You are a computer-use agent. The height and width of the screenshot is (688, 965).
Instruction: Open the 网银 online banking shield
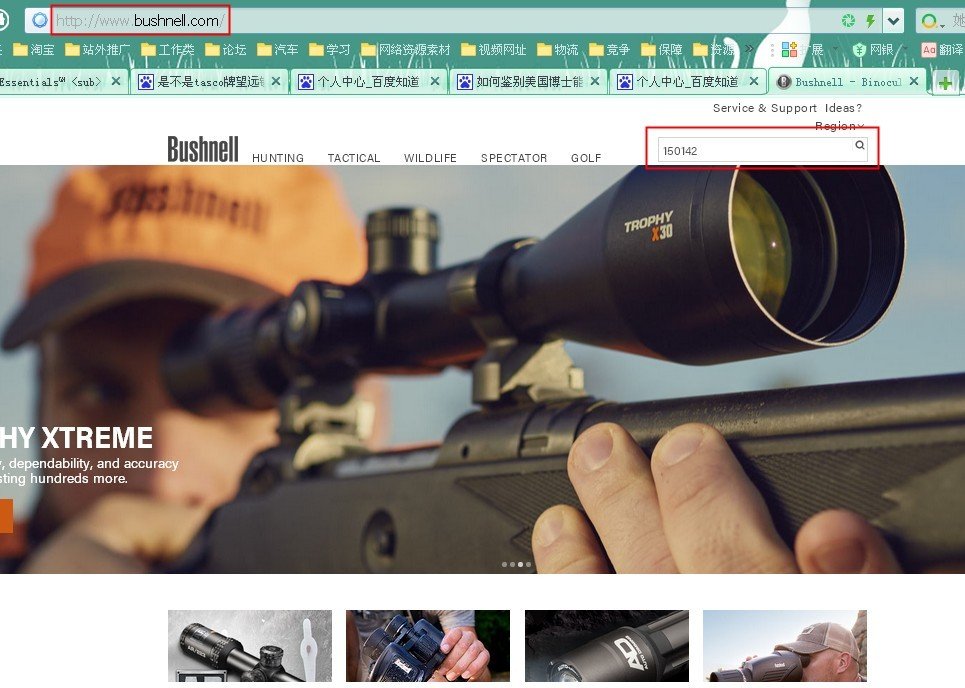tap(873, 49)
